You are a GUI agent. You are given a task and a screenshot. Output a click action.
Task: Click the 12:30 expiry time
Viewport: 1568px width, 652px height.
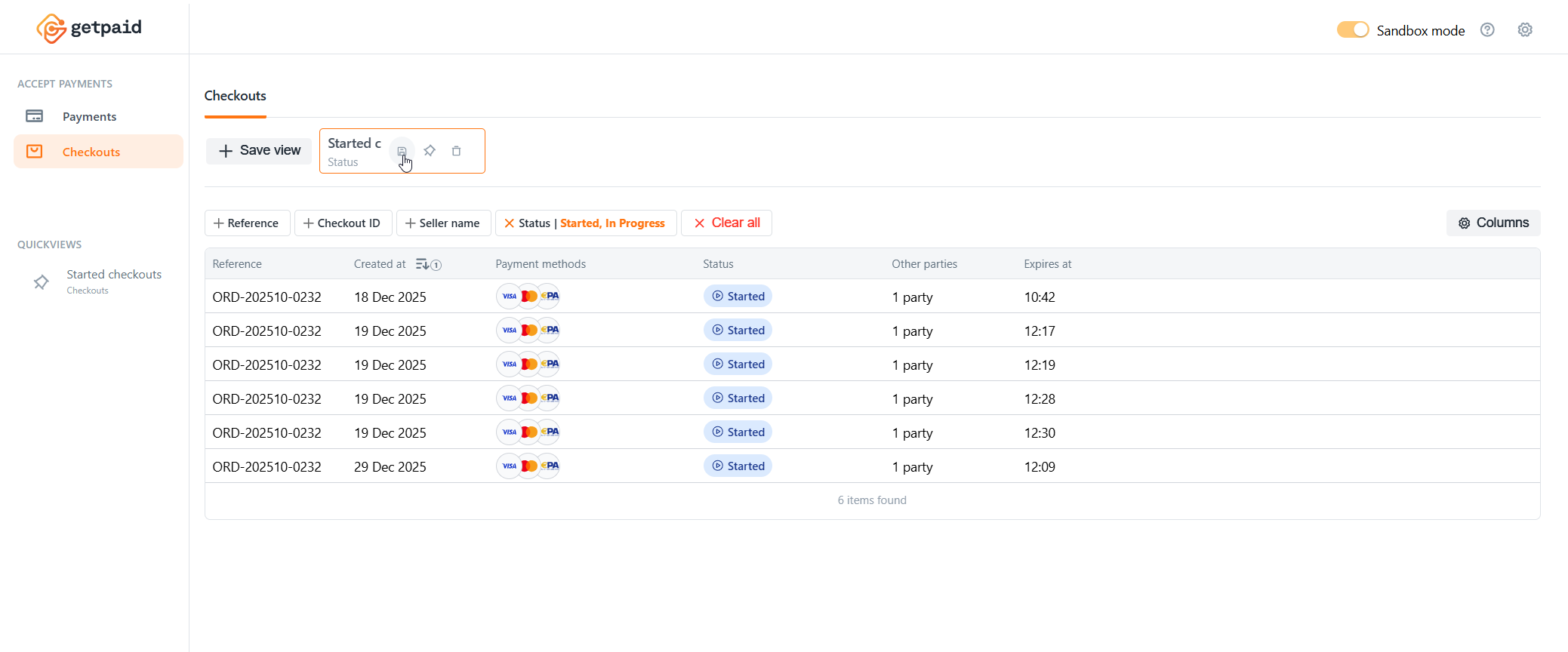[1040, 433]
